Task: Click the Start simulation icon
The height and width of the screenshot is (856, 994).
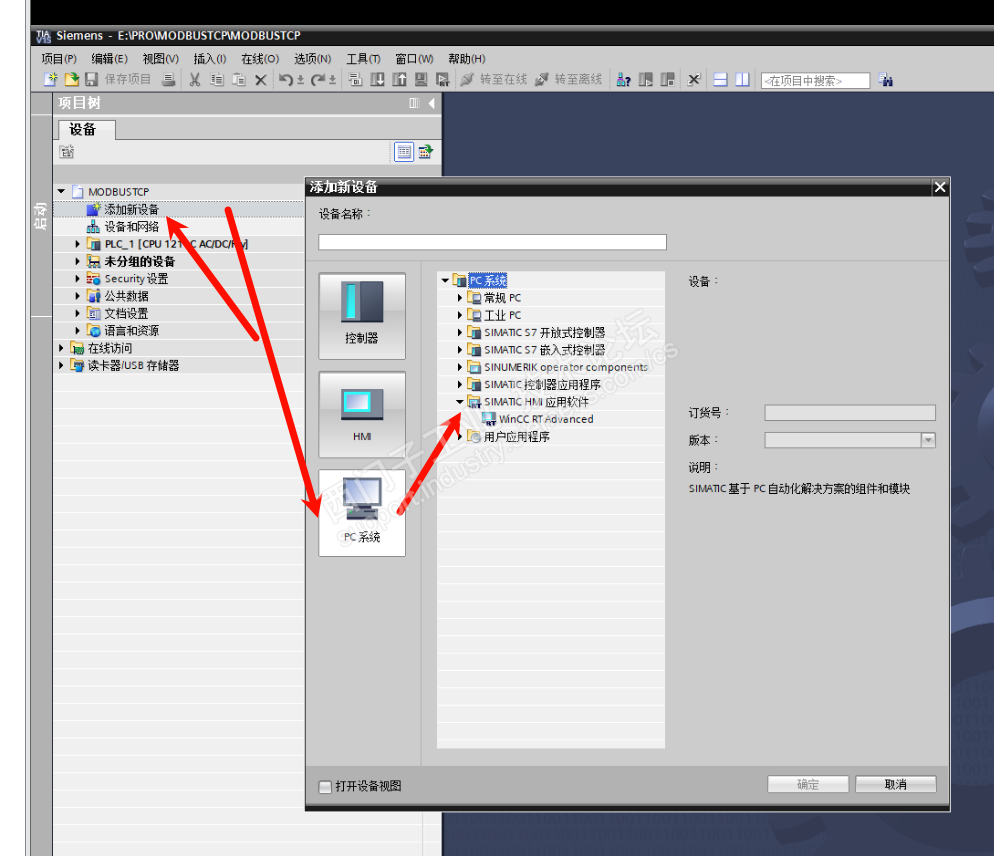Action: coord(421,79)
